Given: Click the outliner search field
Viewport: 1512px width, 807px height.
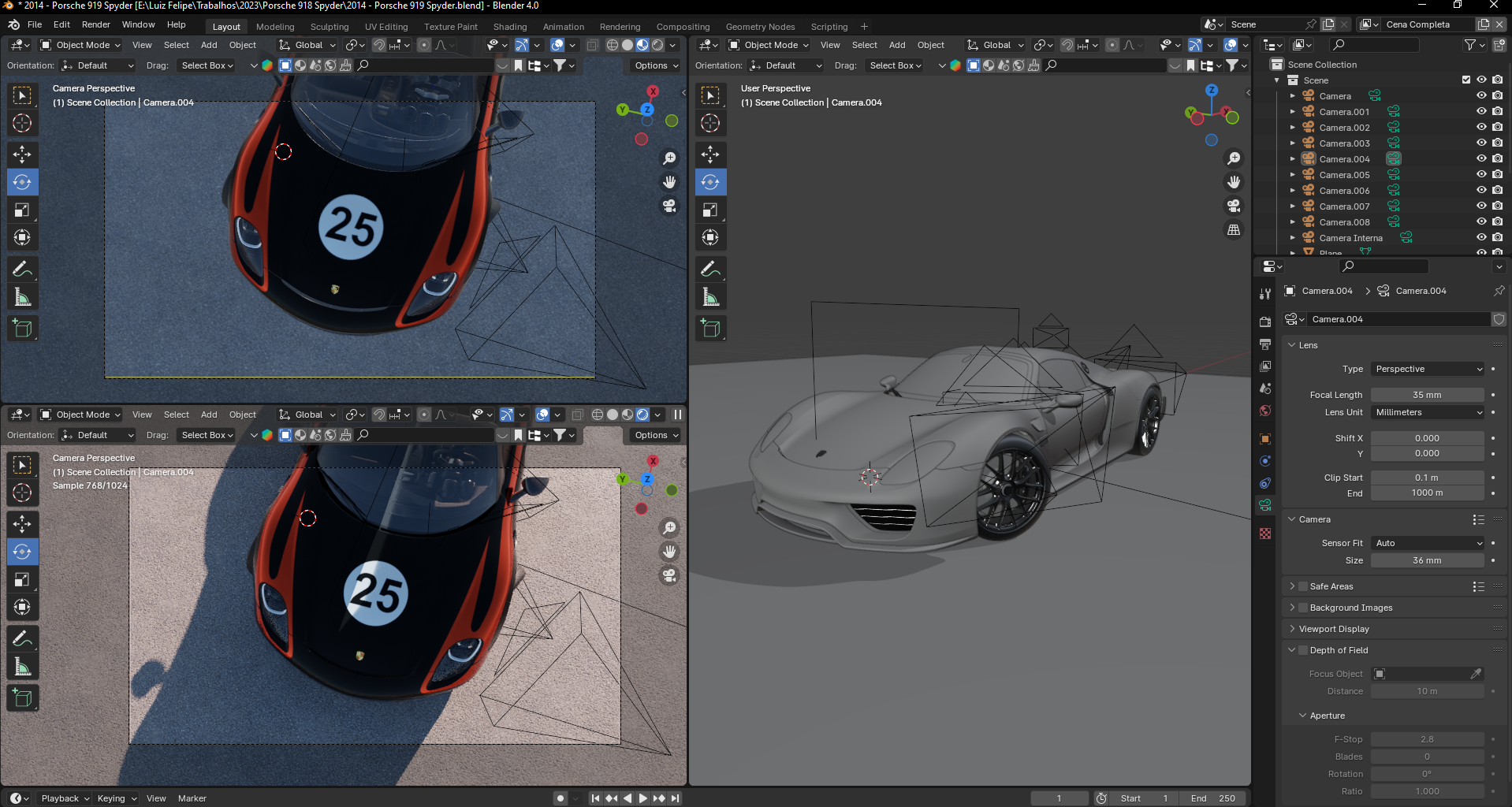Looking at the screenshot, I should [1374, 45].
